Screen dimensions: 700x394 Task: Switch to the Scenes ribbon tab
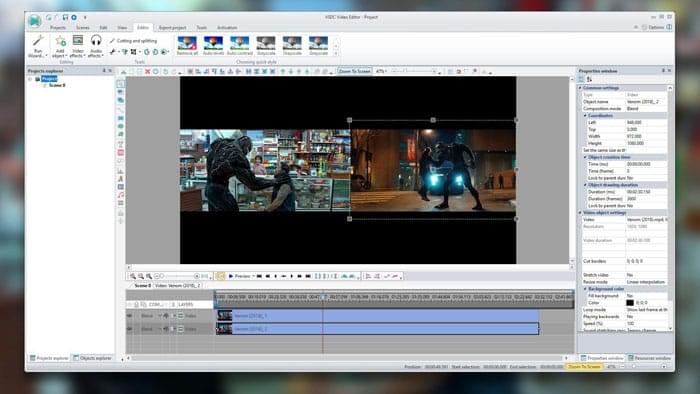point(83,28)
